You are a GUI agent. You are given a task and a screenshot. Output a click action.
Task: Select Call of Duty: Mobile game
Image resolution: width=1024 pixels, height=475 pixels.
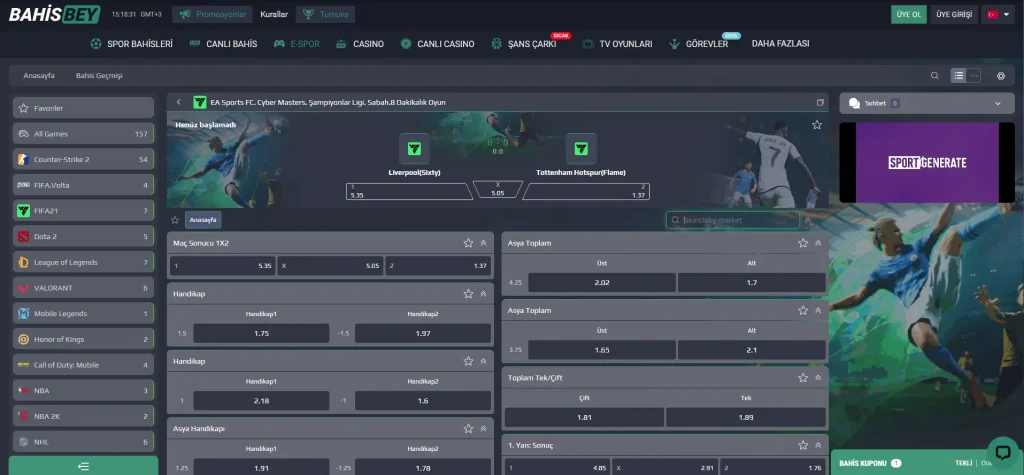[x=84, y=365]
